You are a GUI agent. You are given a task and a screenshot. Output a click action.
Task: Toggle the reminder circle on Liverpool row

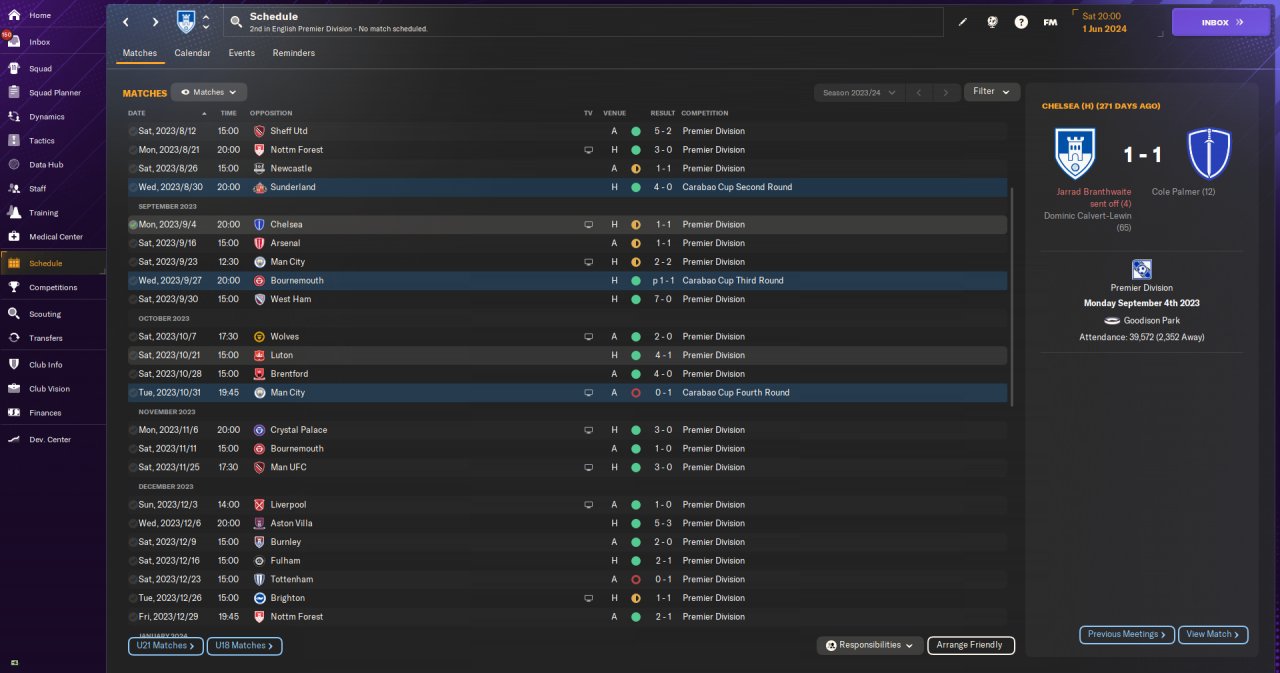tap(133, 505)
